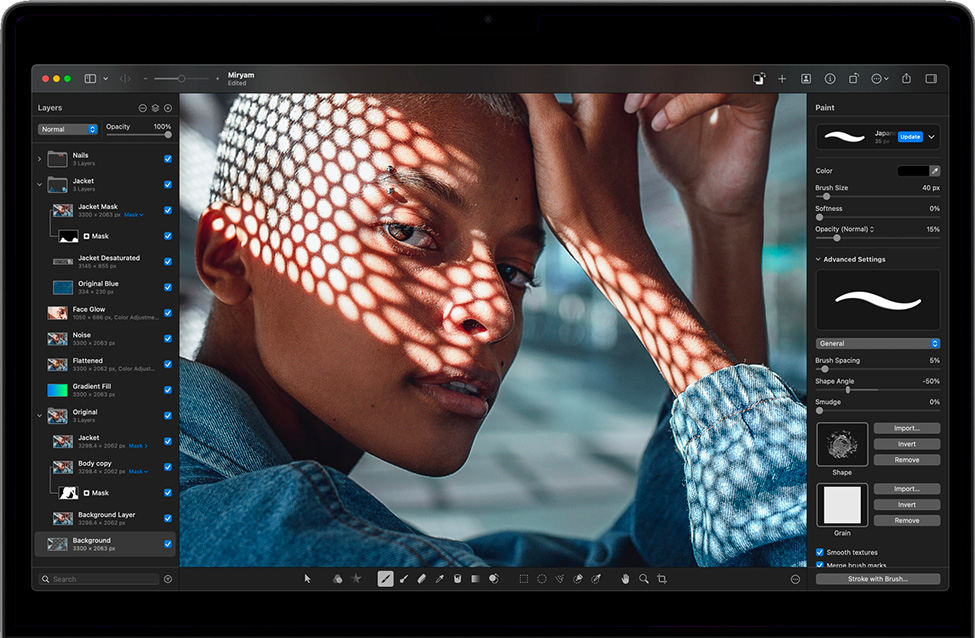Select the Rectangular selection tool
The width and height of the screenshot is (975, 638).
[x=523, y=579]
